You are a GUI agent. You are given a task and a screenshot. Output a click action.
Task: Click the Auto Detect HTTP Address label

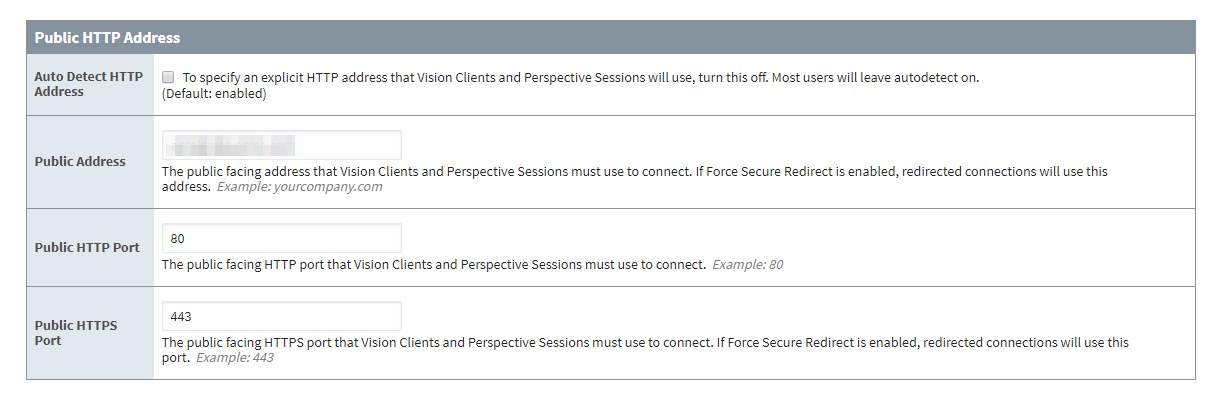pyautogui.click(x=89, y=84)
